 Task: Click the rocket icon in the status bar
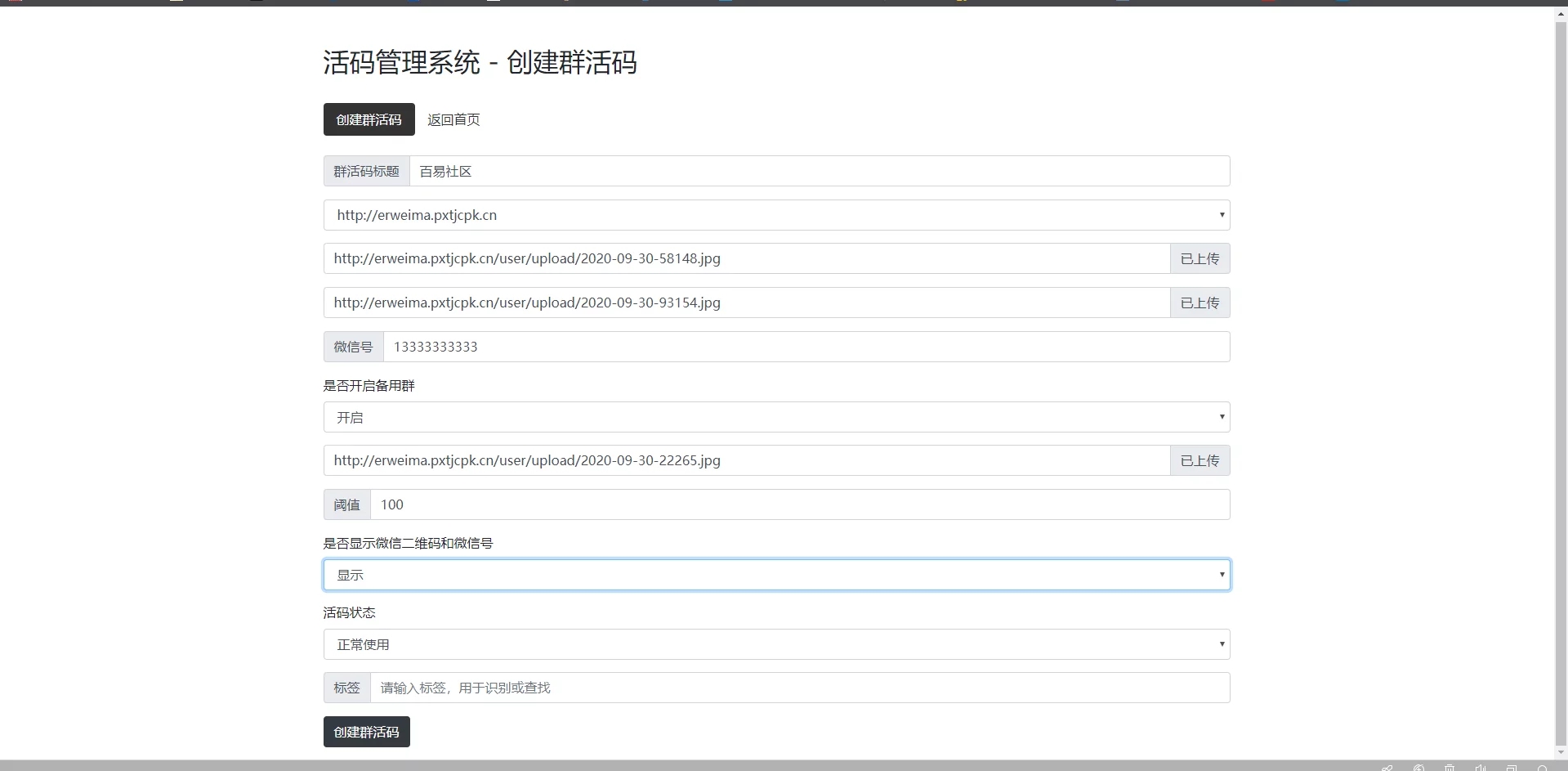(1387, 768)
